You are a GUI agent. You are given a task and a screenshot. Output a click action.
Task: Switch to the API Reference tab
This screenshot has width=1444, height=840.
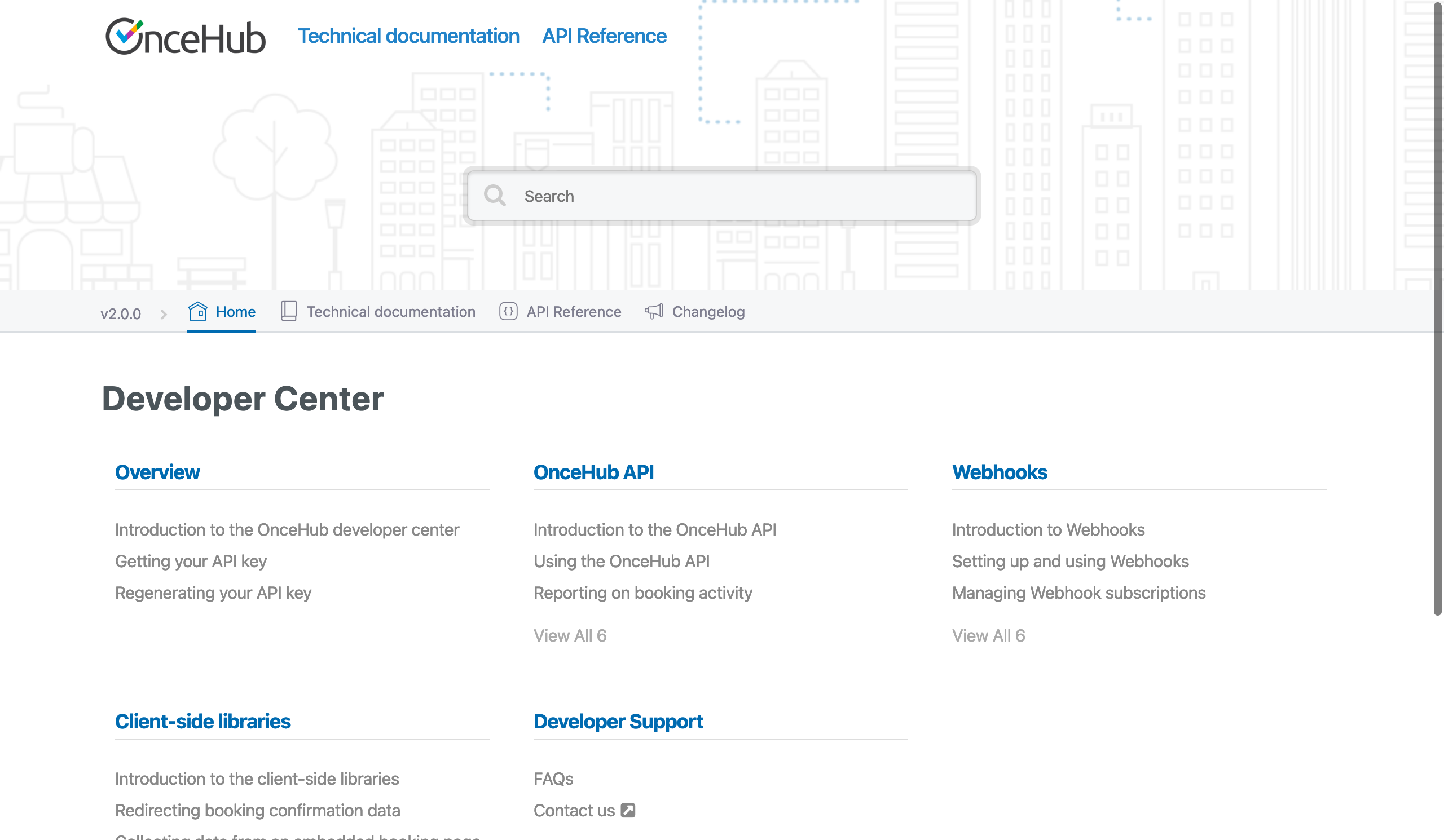tap(561, 312)
